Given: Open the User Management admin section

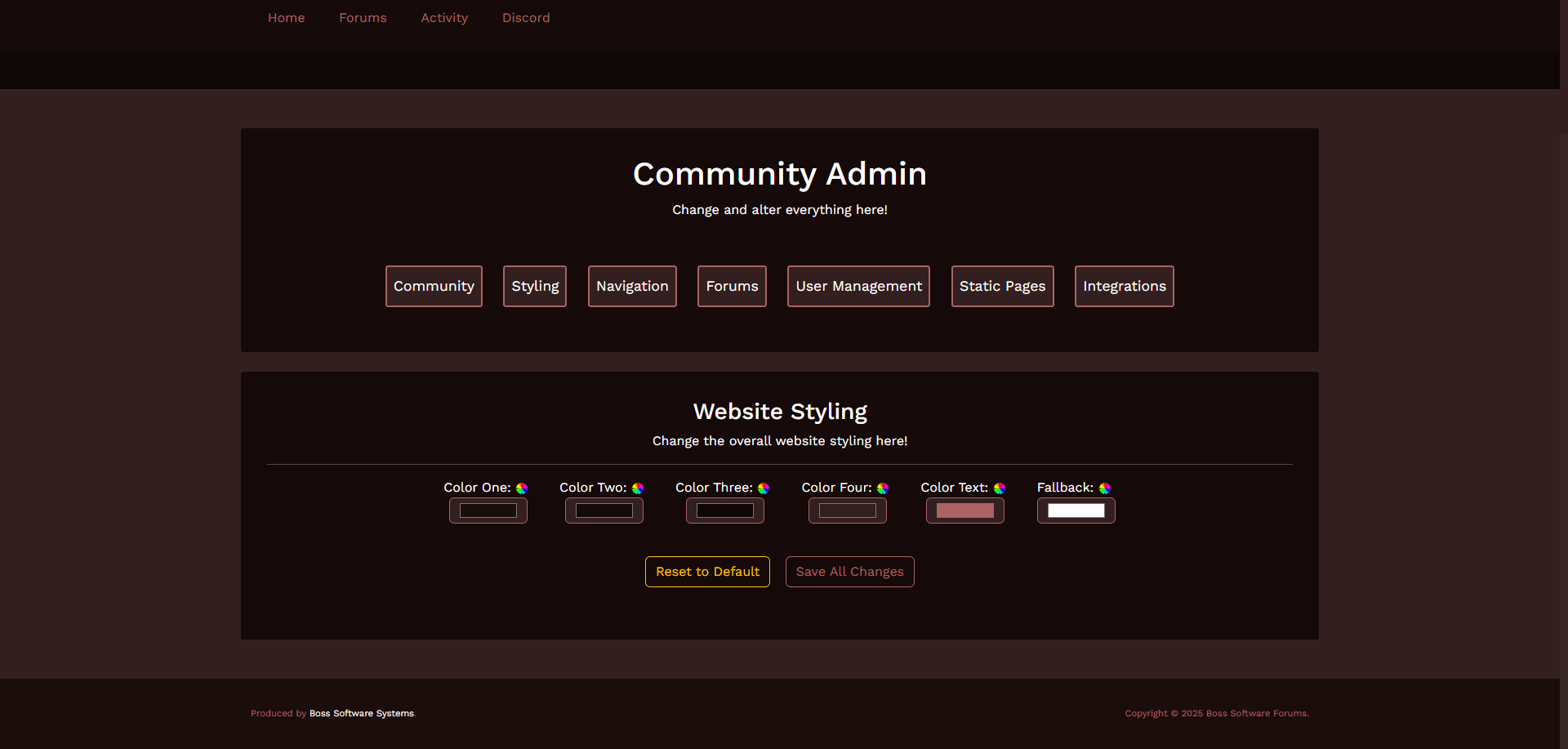Looking at the screenshot, I should [858, 286].
